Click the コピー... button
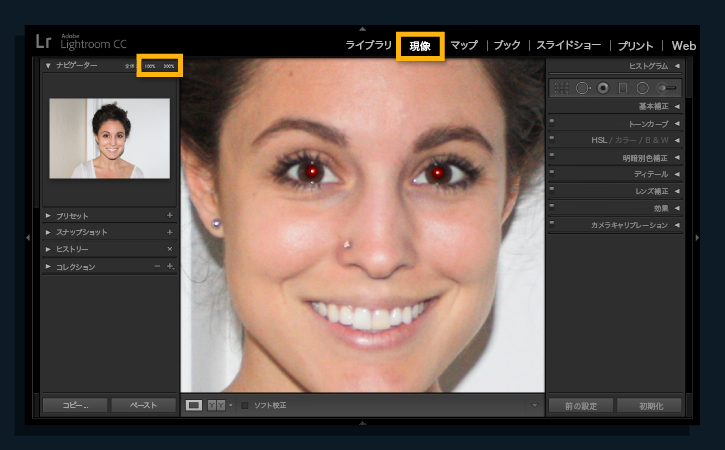This screenshot has height=450, width=725. point(75,405)
